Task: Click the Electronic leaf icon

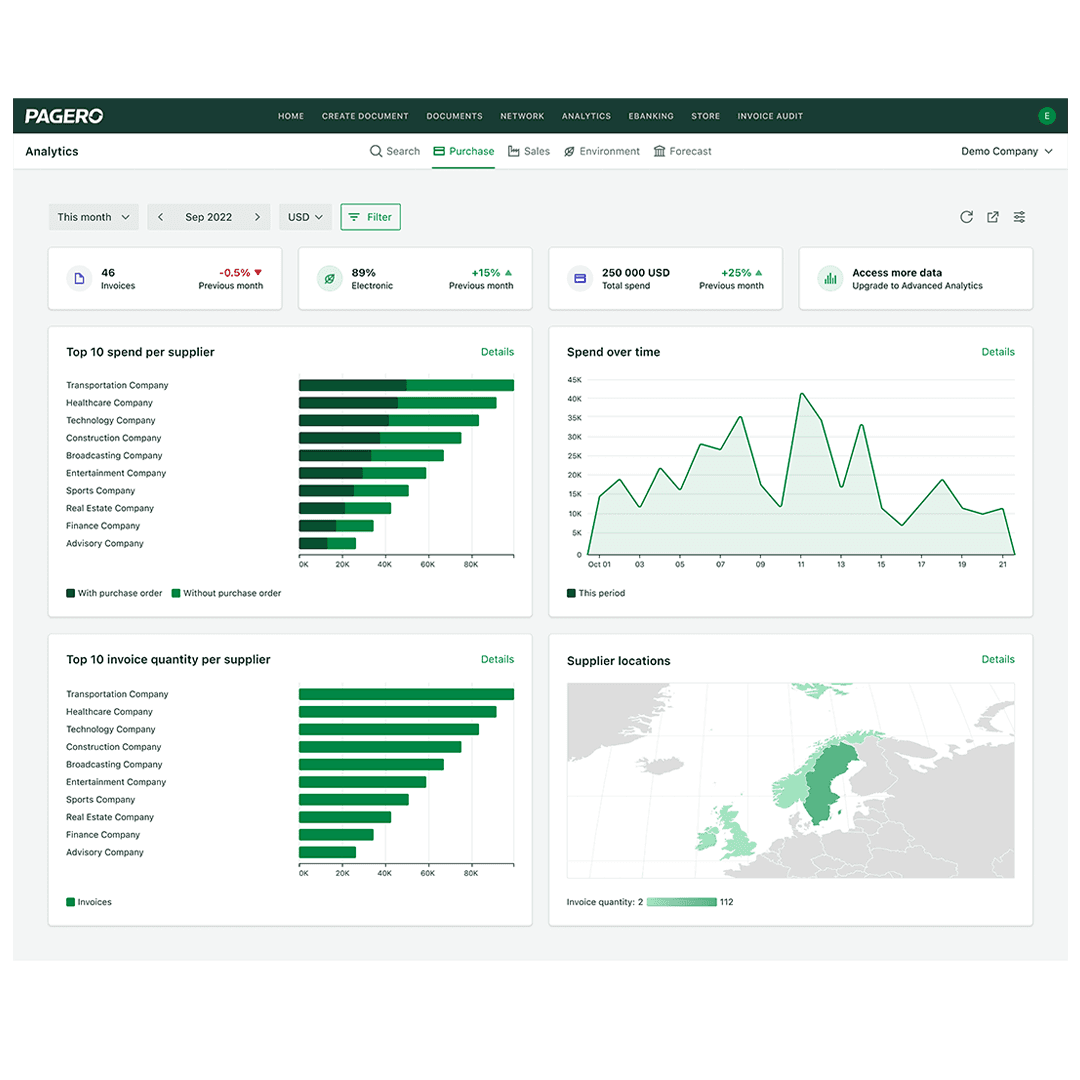Action: coord(329,279)
